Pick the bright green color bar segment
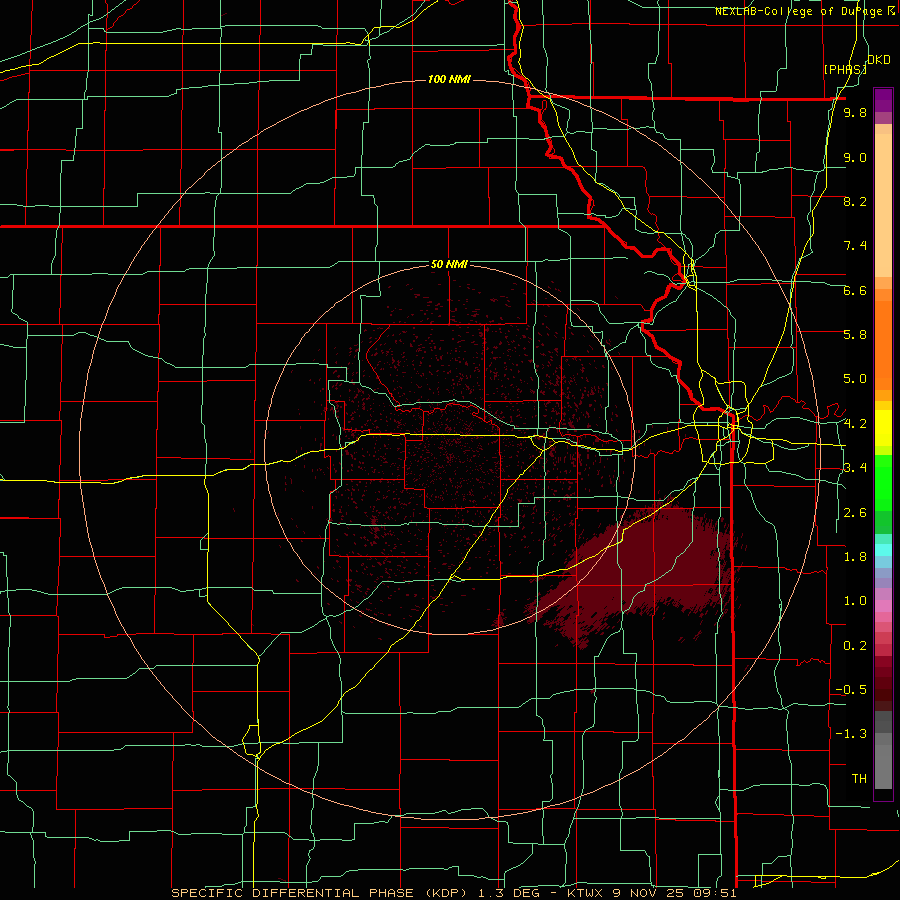This screenshot has width=900, height=900. click(883, 482)
